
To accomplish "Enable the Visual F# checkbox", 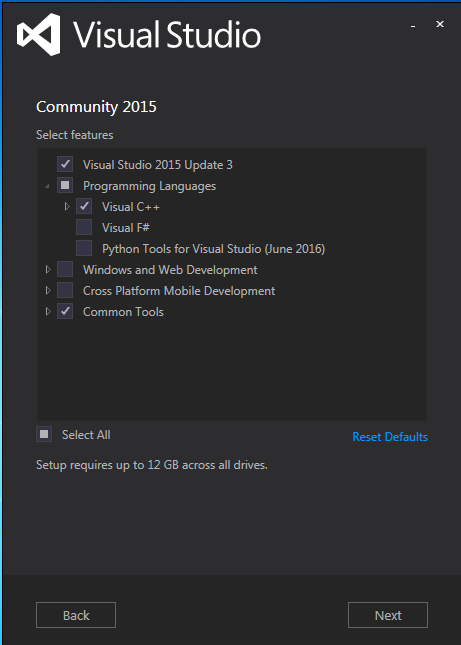I will pos(84,227).
